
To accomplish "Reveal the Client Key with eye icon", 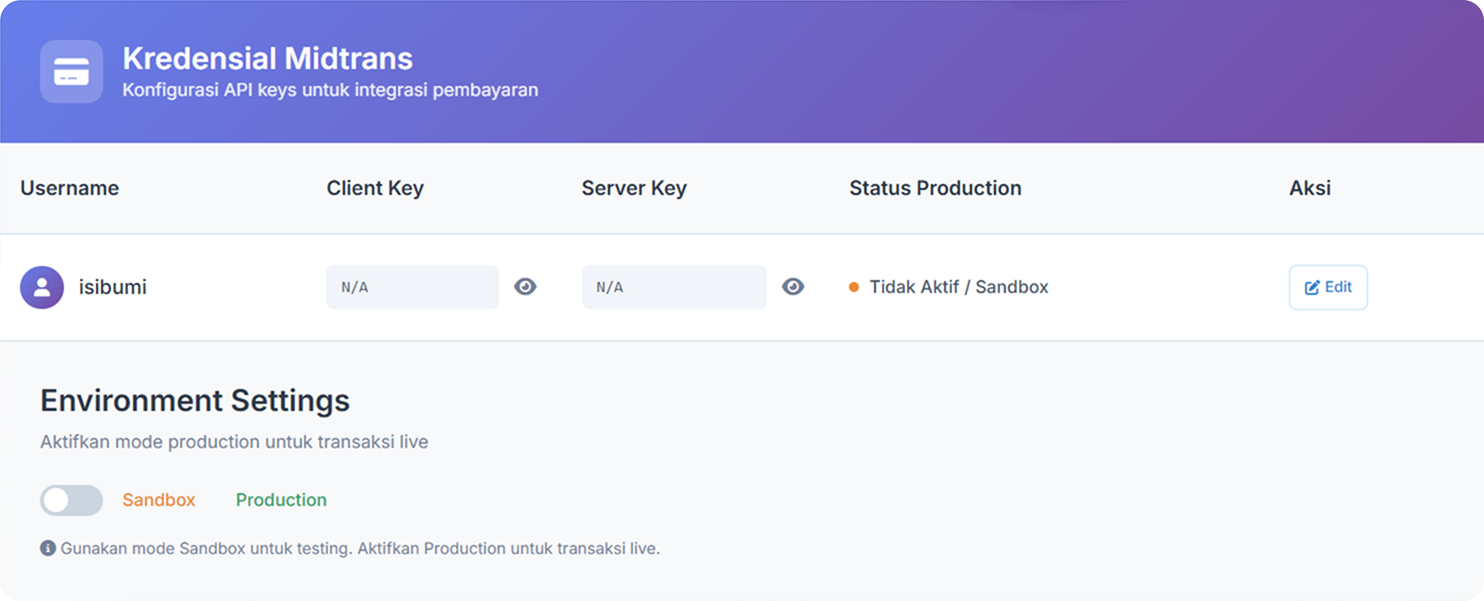I will coord(525,287).
